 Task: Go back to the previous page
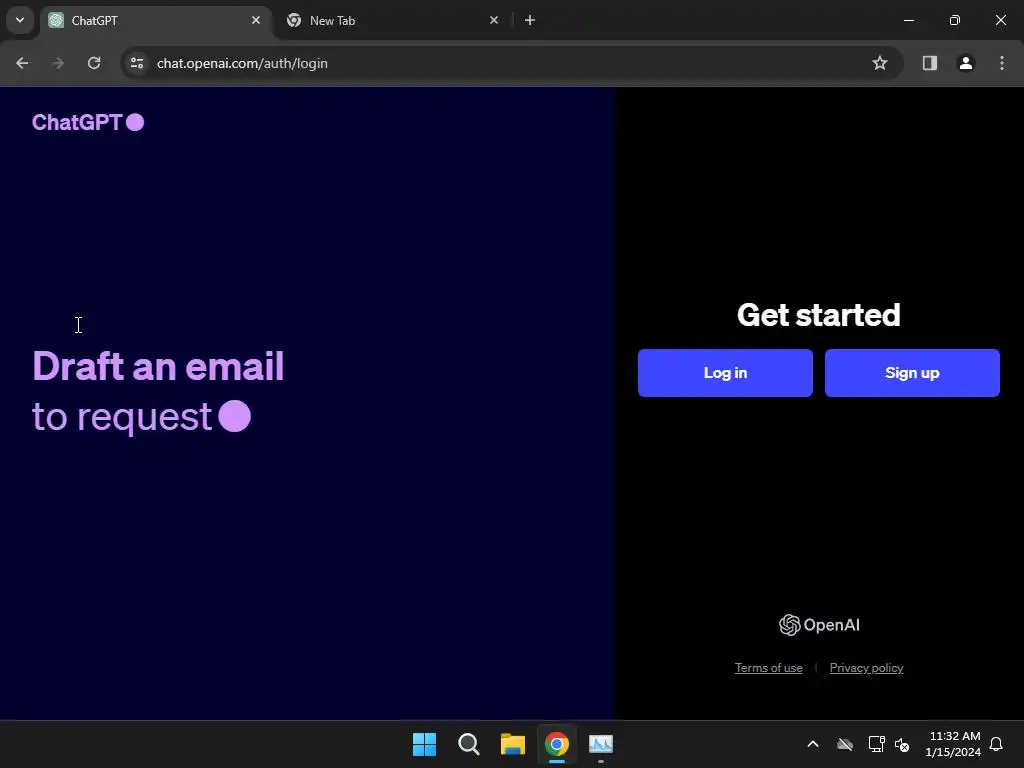(22, 63)
